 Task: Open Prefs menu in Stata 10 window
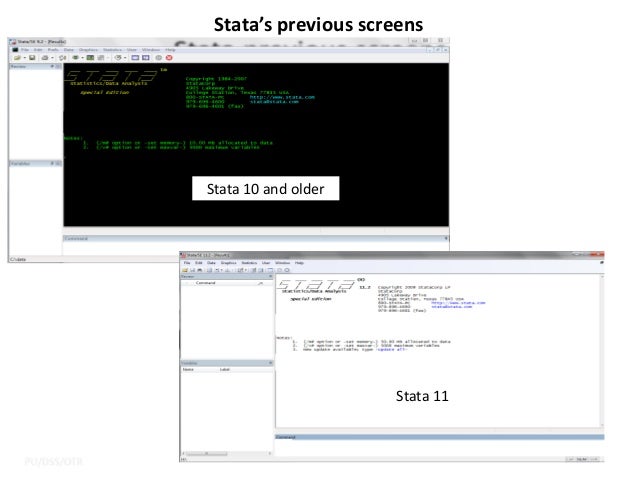click(53, 50)
